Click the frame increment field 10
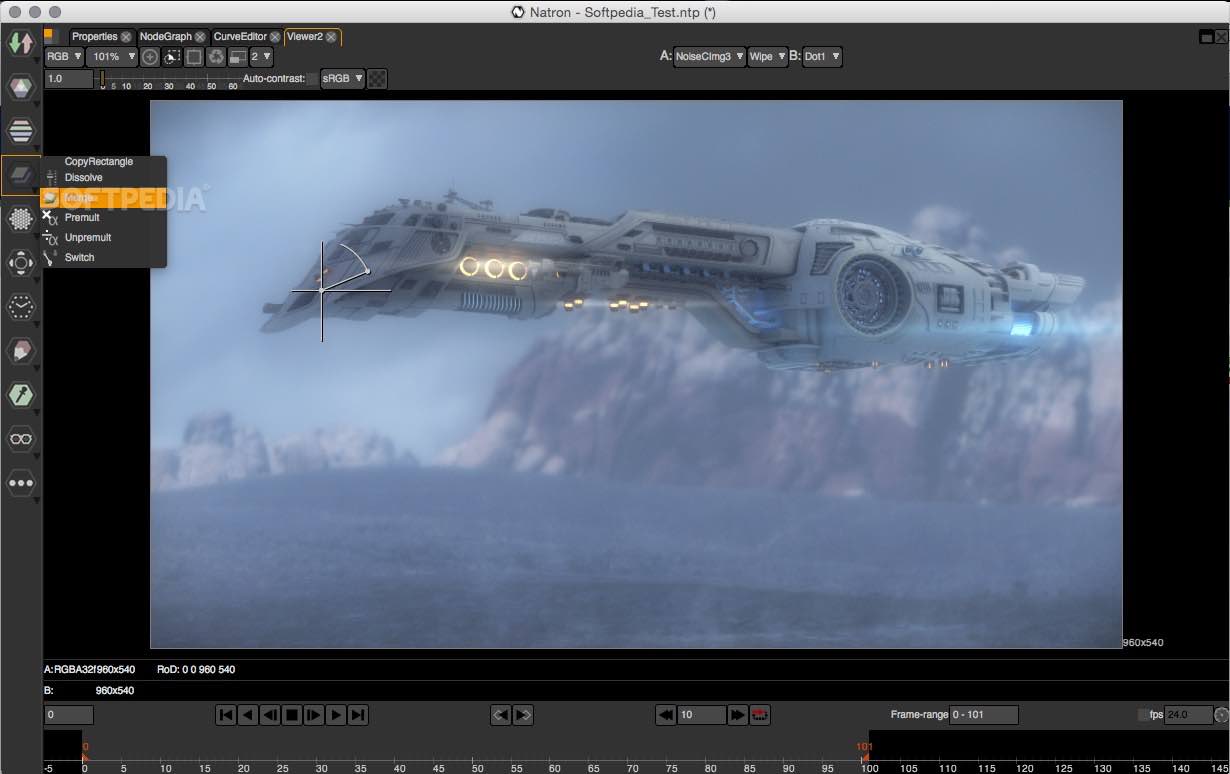The image size is (1230, 774). (702, 714)
